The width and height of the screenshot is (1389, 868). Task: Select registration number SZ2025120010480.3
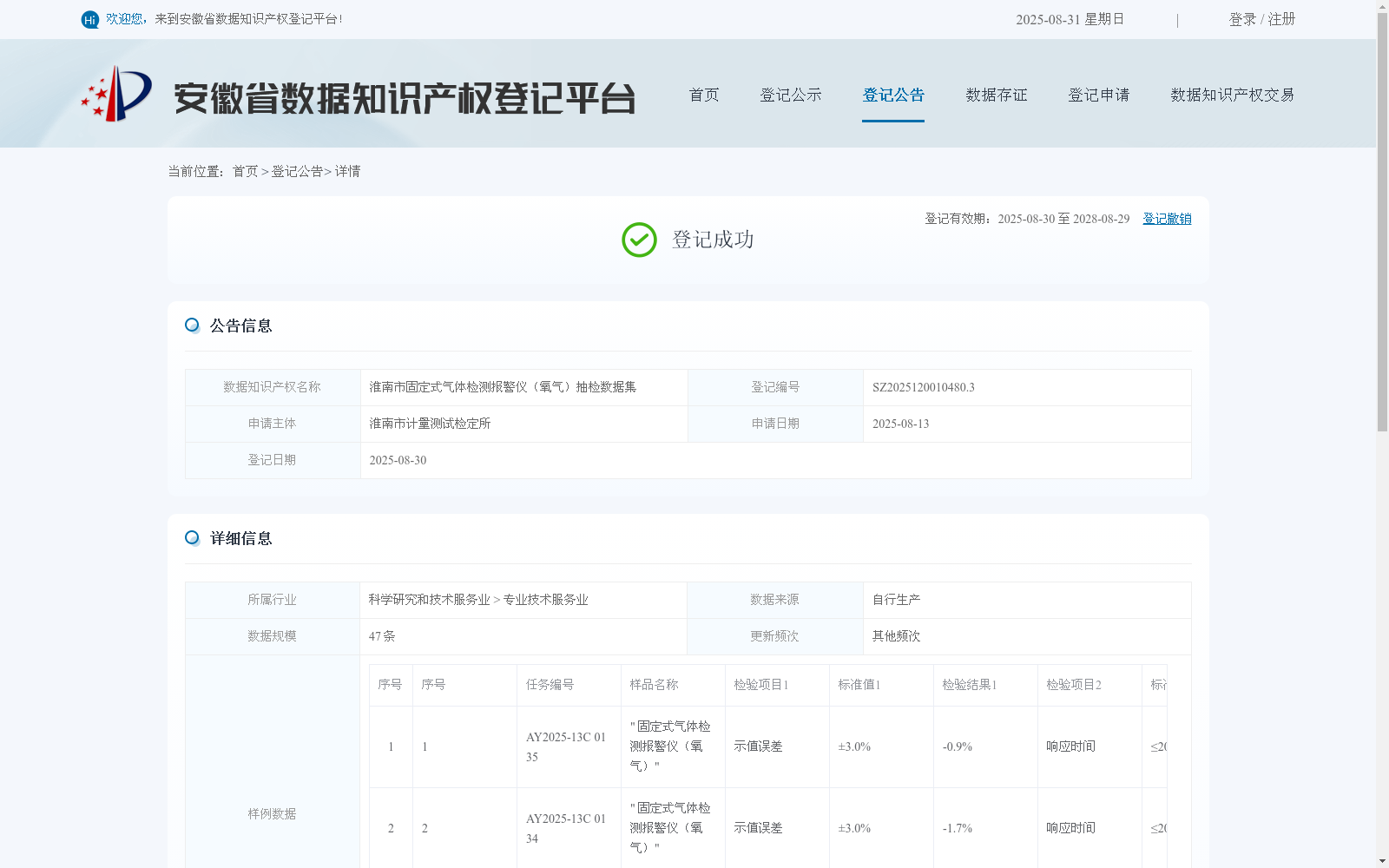tap(924, 387)
